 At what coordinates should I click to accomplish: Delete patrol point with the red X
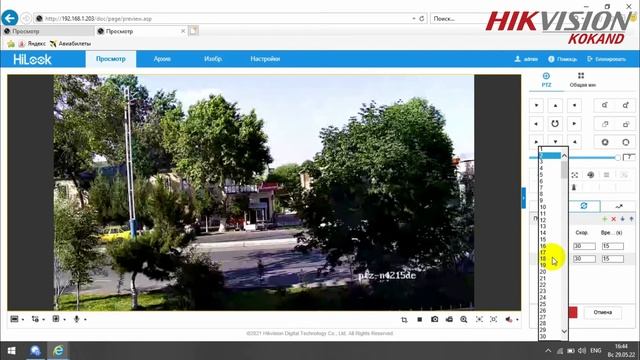pyautogui.click(x=613, y=219)
